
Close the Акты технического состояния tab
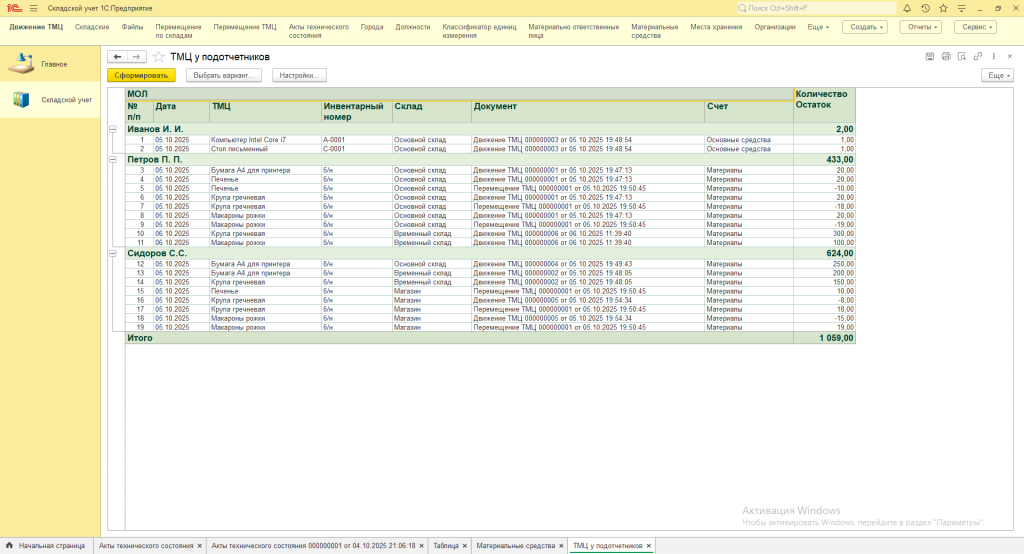click(200, 546)
